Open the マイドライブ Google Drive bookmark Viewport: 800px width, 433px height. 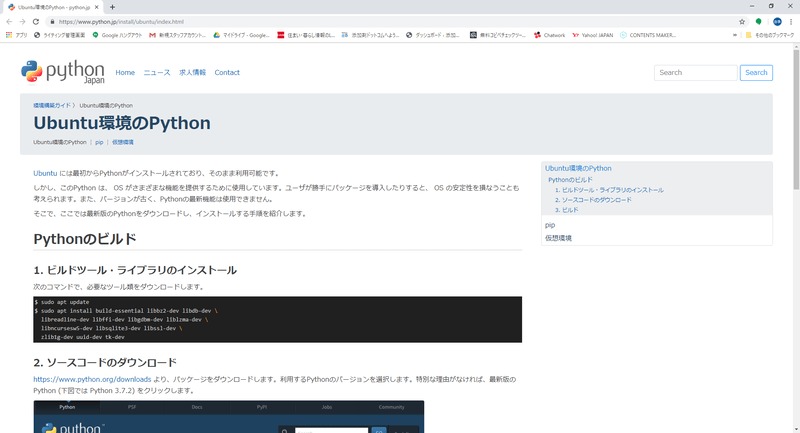(x=241, y=35)
